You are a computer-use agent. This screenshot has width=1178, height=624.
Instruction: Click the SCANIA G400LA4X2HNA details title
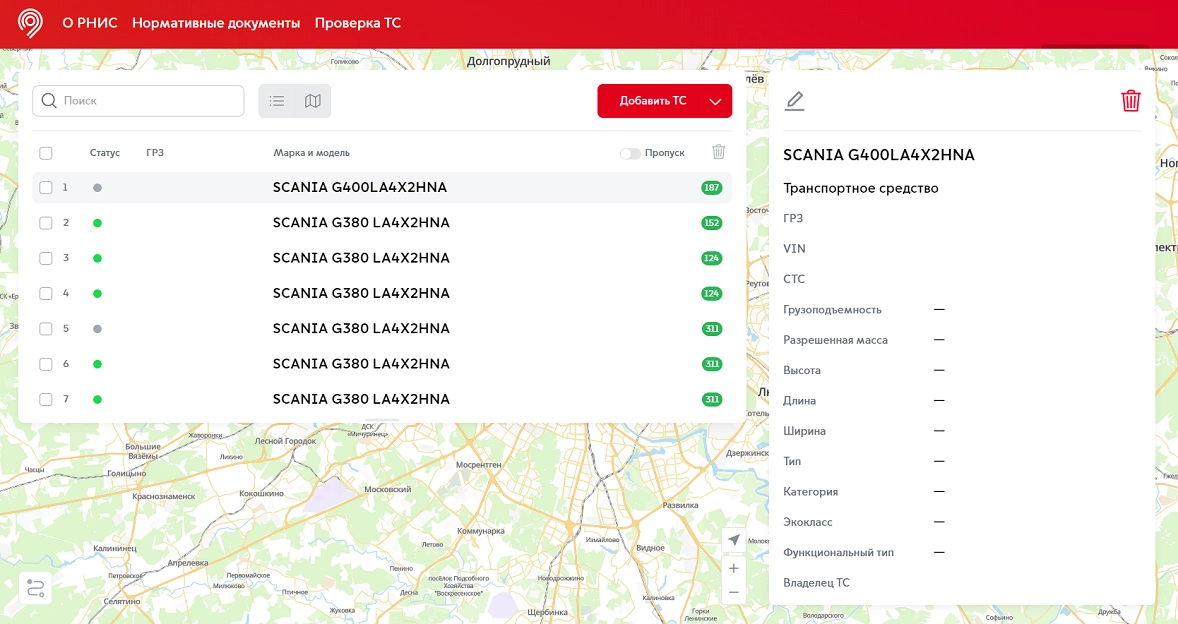[879, 155]
